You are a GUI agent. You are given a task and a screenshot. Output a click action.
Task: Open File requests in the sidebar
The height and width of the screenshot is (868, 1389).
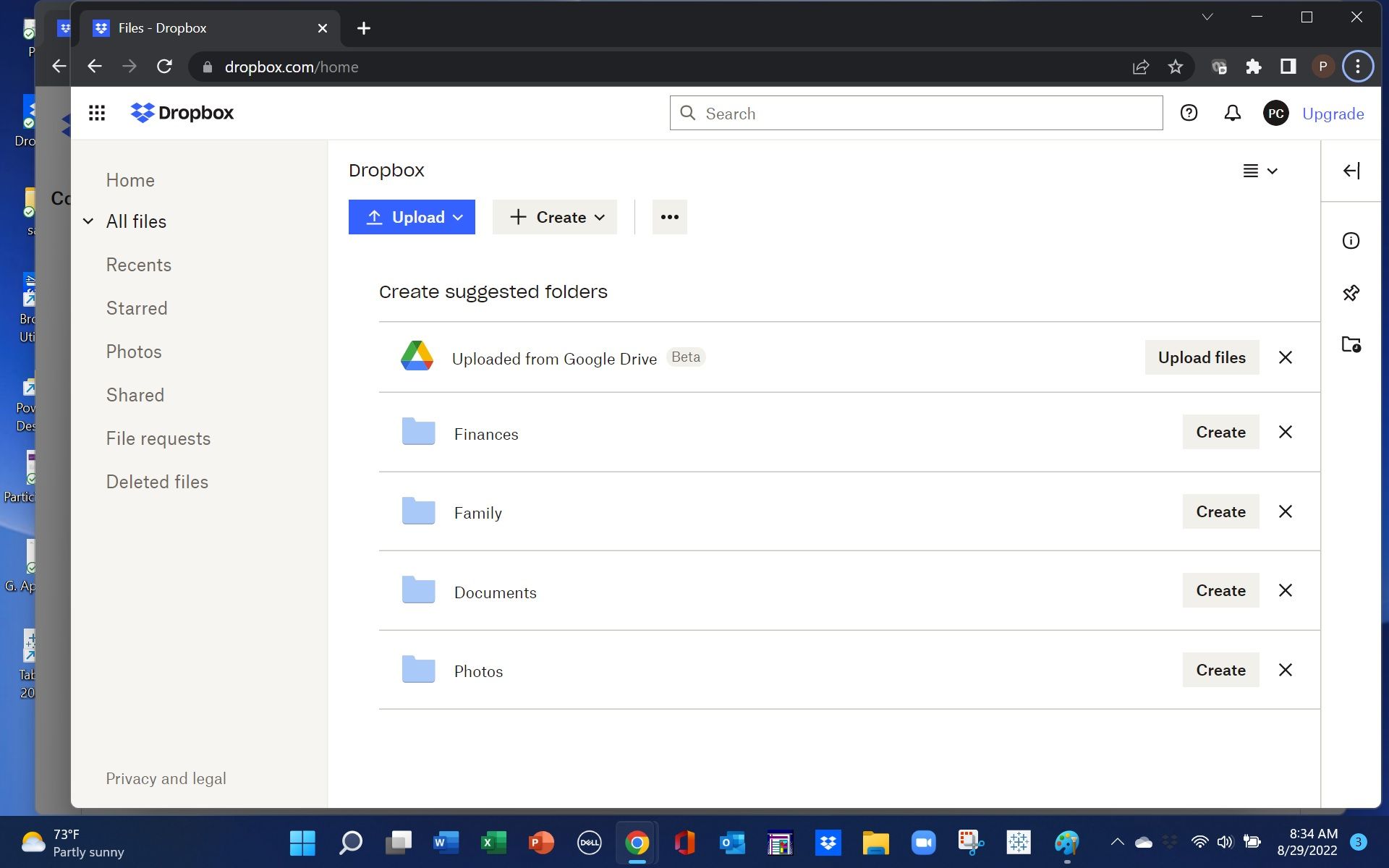pos(158,438)
